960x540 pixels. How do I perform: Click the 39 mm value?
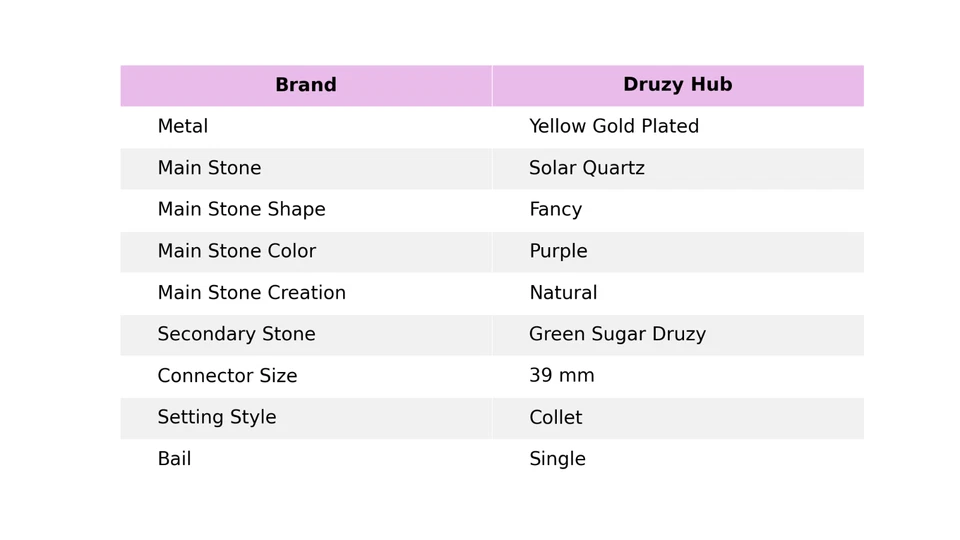[x=561, y=377]
